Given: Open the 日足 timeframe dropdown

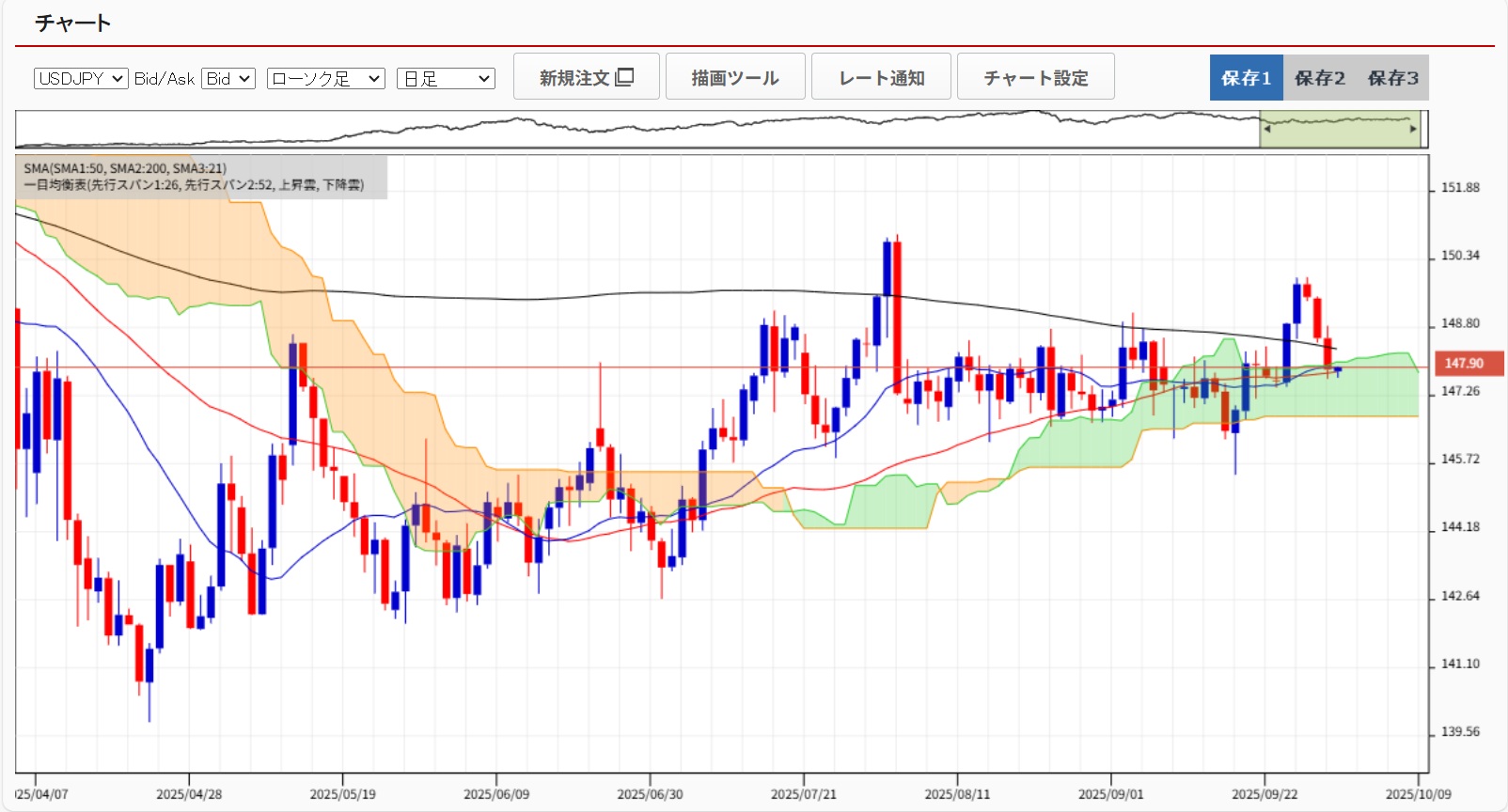Looking at the screenshot, I should 446,79.
